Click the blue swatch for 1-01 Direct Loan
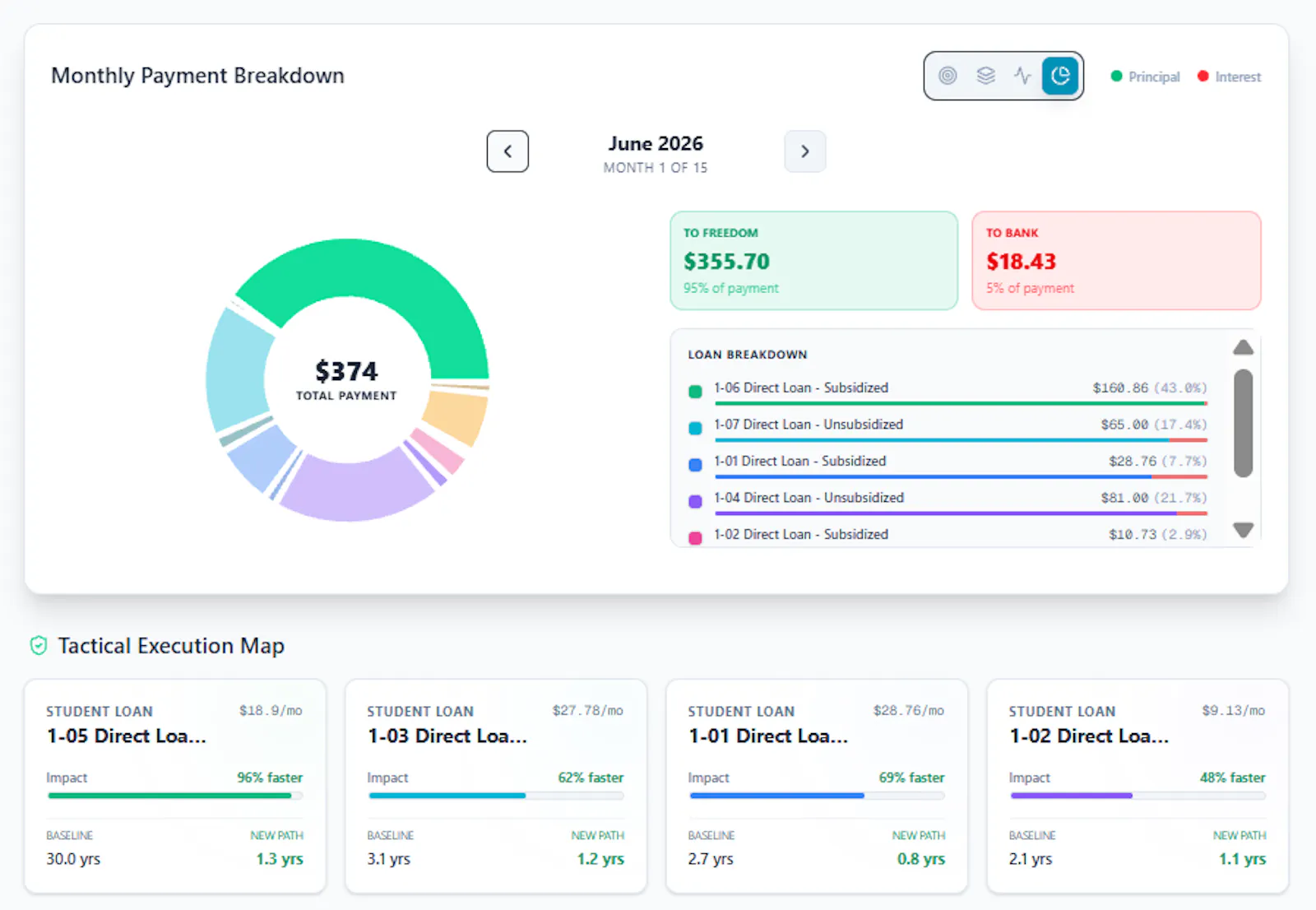This screenshot has width=1316, height=910. click(695, 465)
